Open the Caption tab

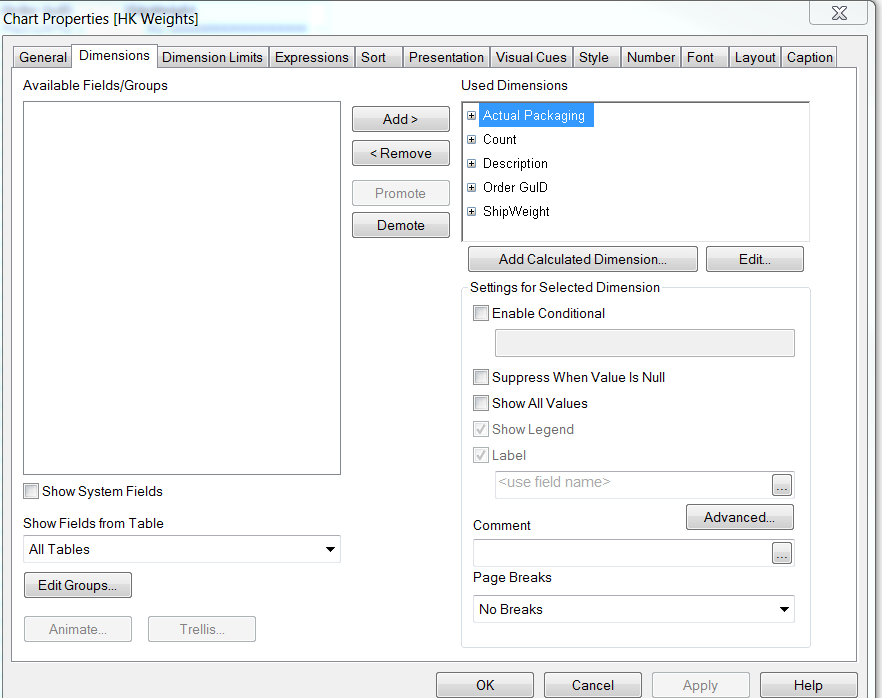pos(809,57)
